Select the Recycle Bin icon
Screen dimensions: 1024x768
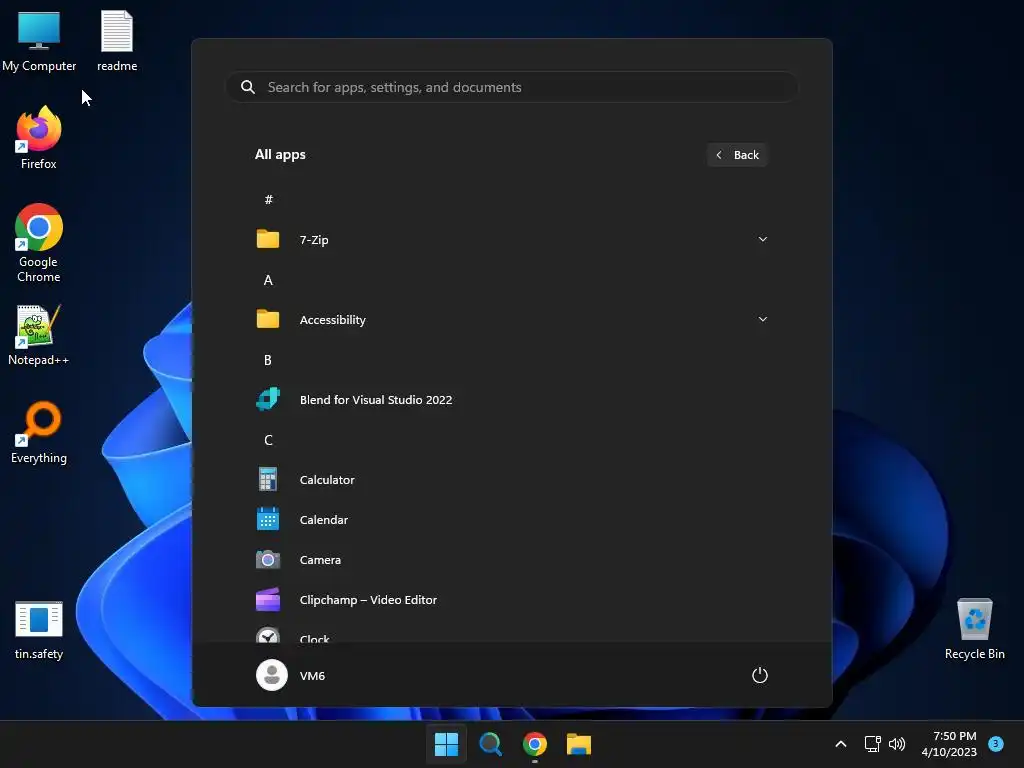[x=974, y=628]
